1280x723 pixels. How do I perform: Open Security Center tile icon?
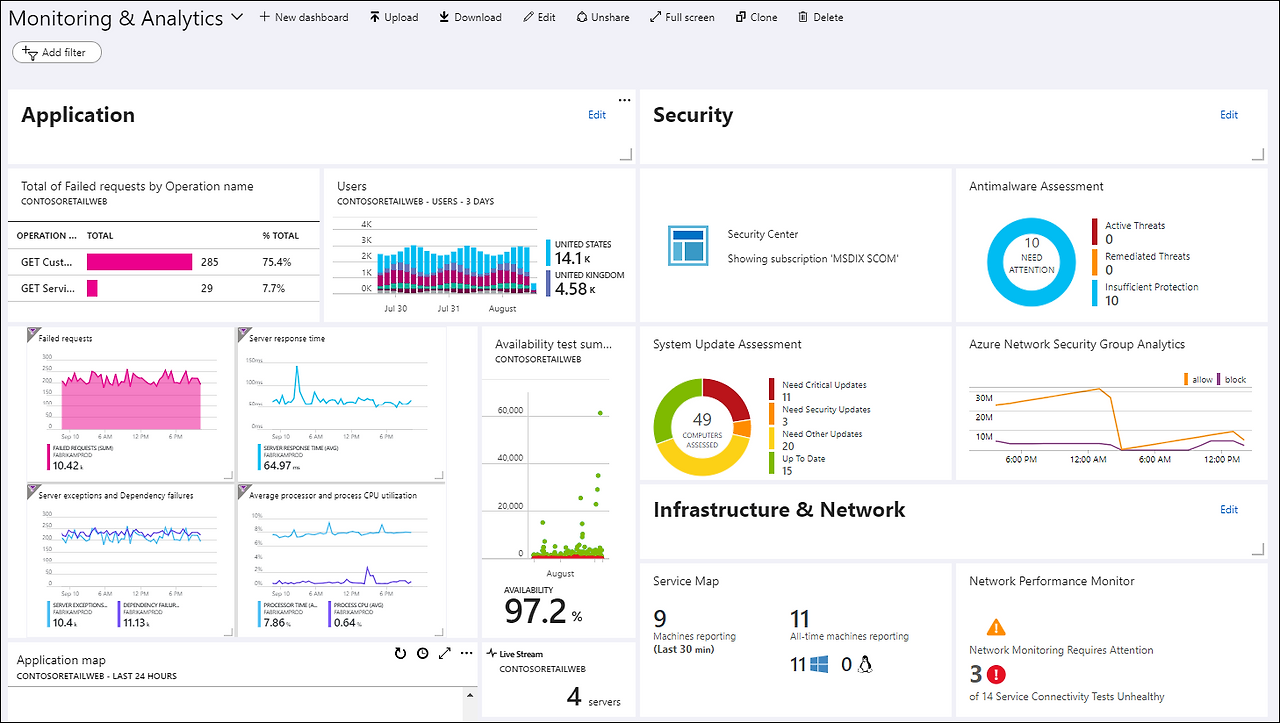688,246
